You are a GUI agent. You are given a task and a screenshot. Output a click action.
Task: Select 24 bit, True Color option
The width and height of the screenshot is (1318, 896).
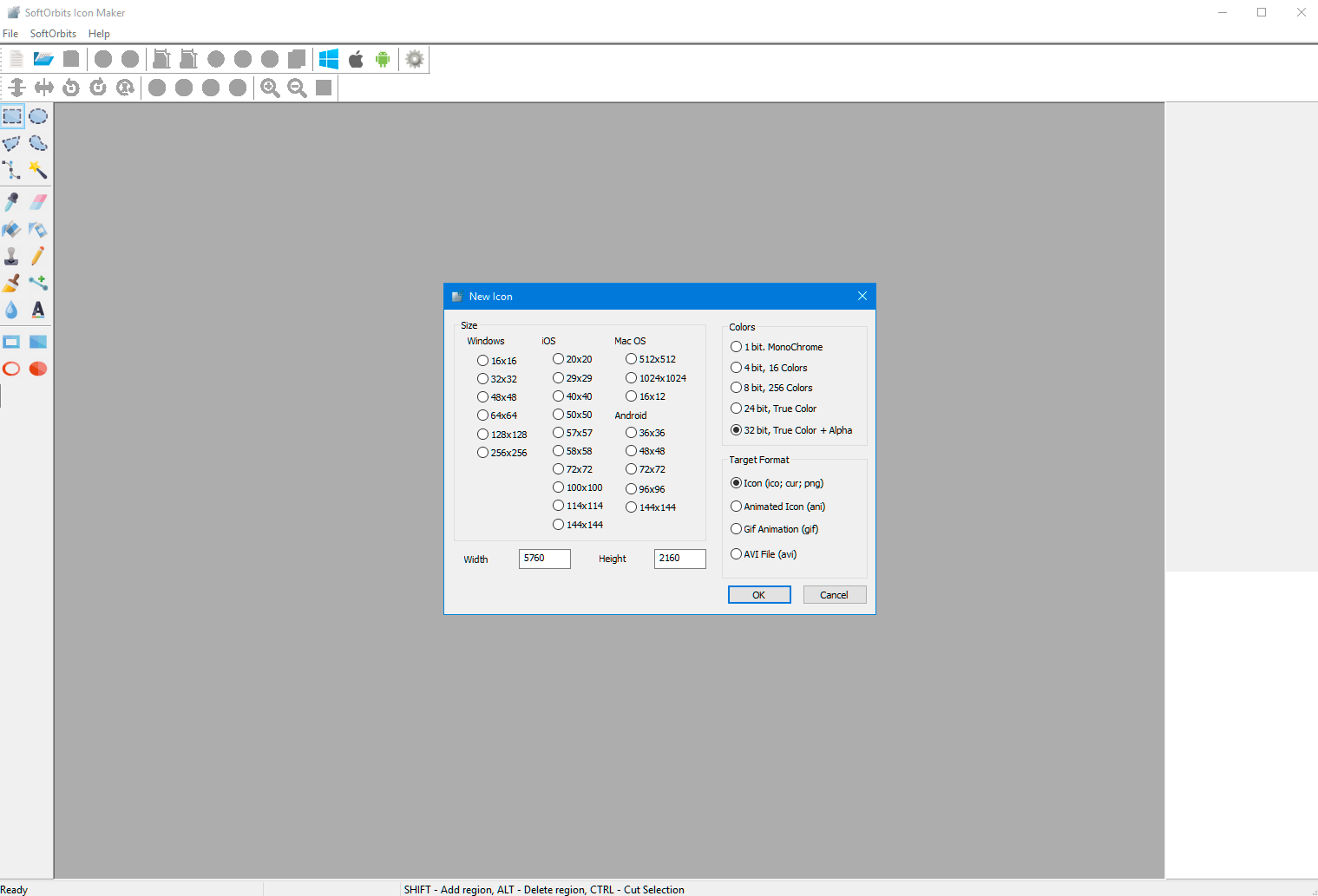773,409
